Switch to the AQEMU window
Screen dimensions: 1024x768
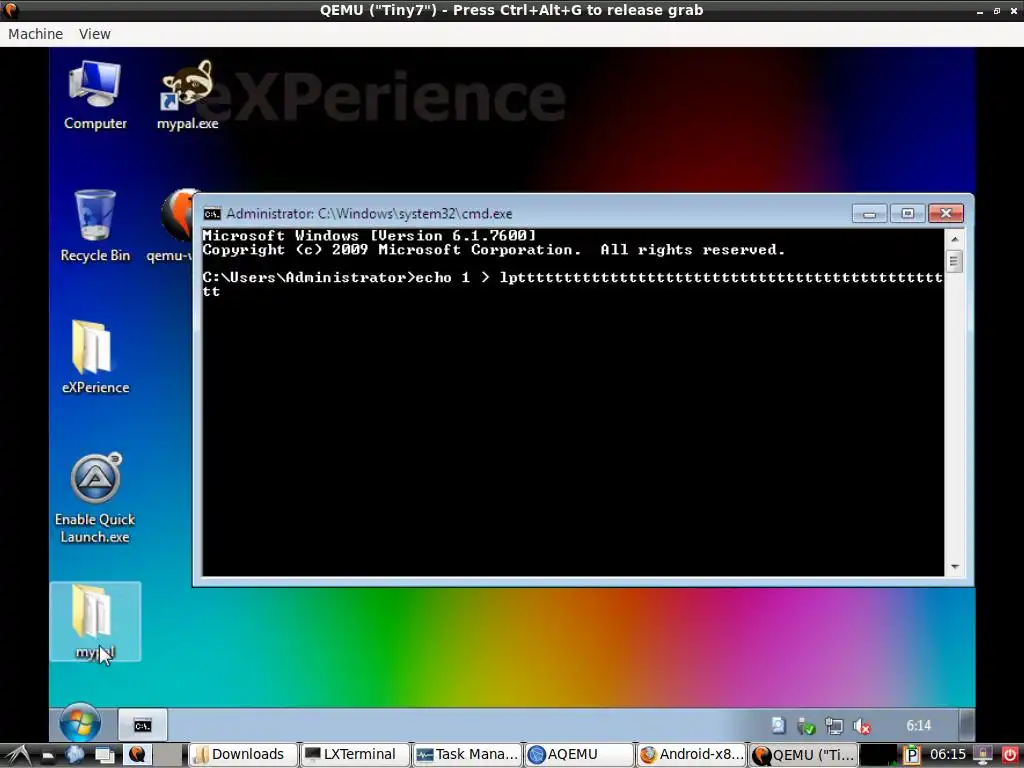579,754
